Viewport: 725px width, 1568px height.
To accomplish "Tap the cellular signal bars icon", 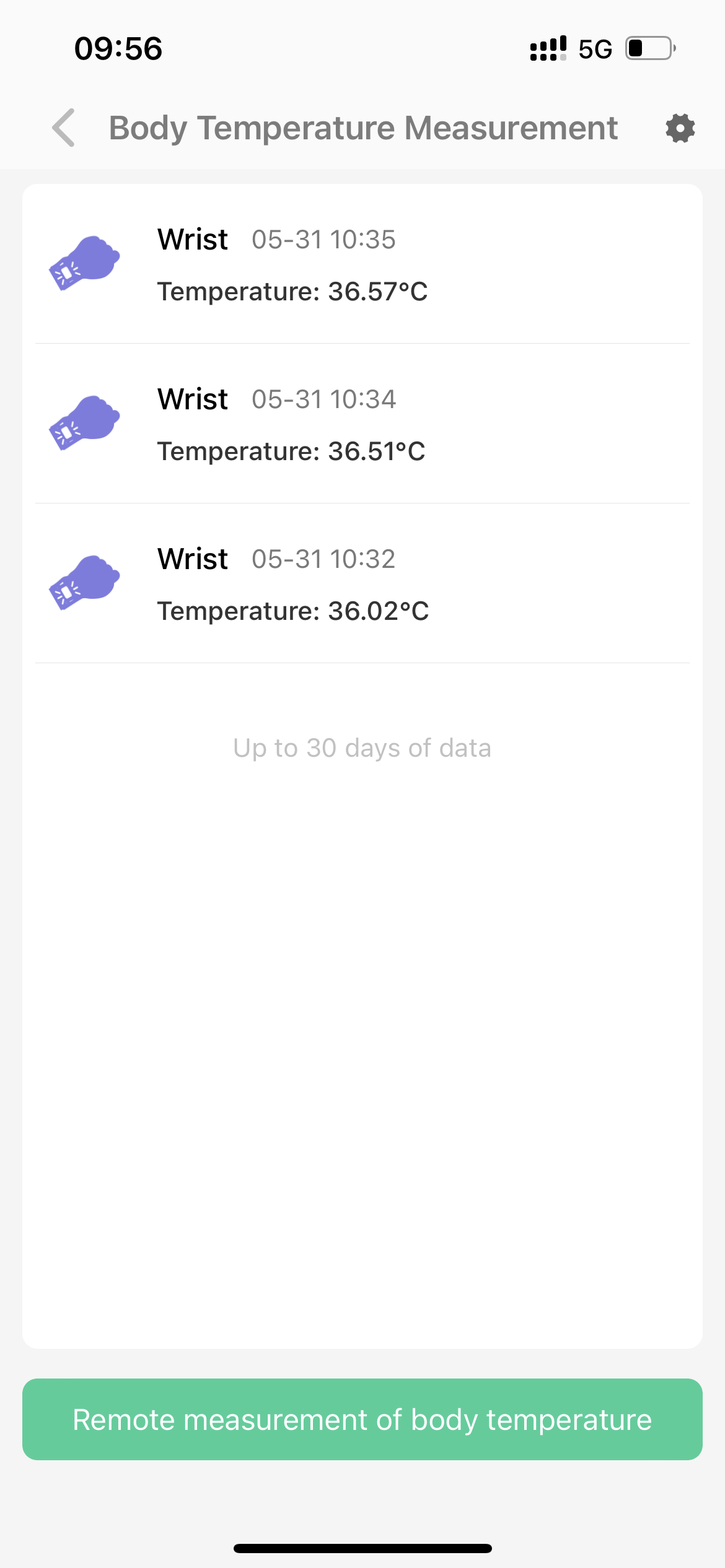I will click(x=548, y=48).
